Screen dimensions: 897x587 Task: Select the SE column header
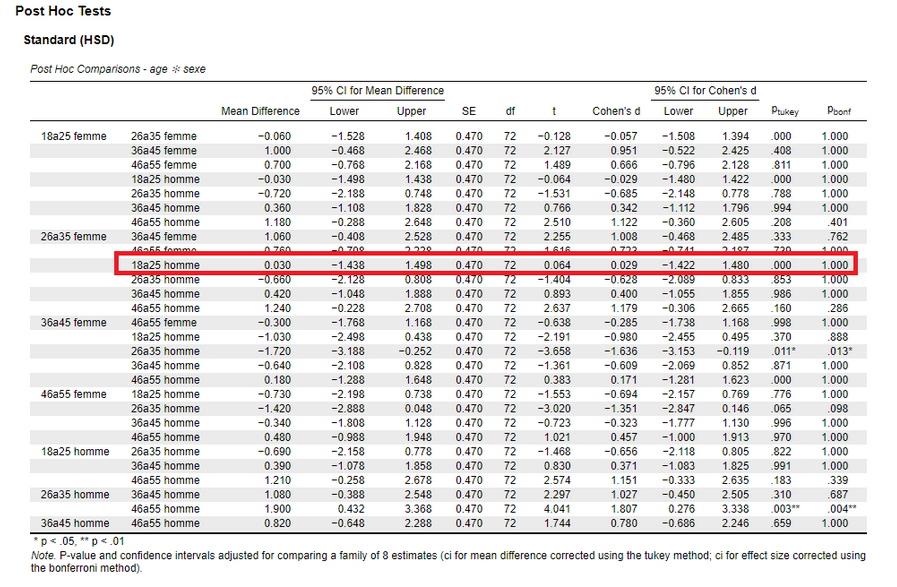pos(468,111)
